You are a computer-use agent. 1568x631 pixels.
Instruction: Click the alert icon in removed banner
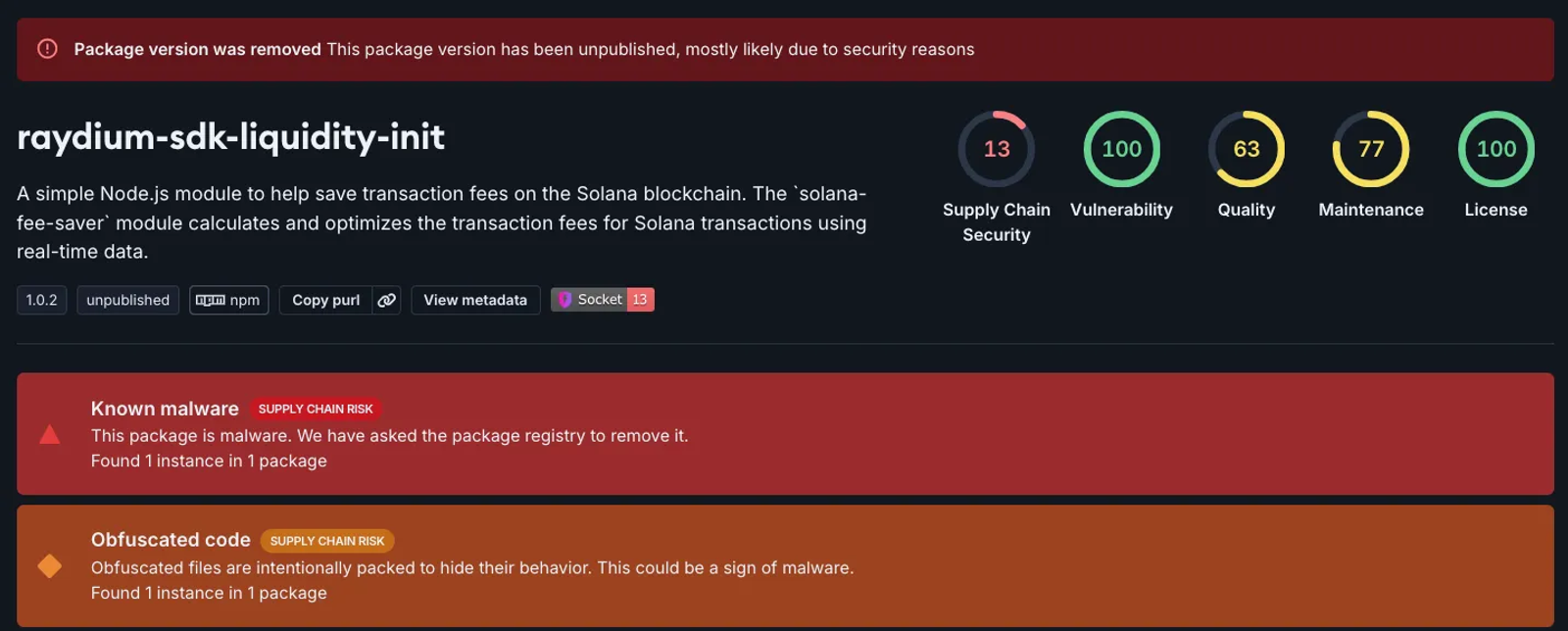click(47, 49)
